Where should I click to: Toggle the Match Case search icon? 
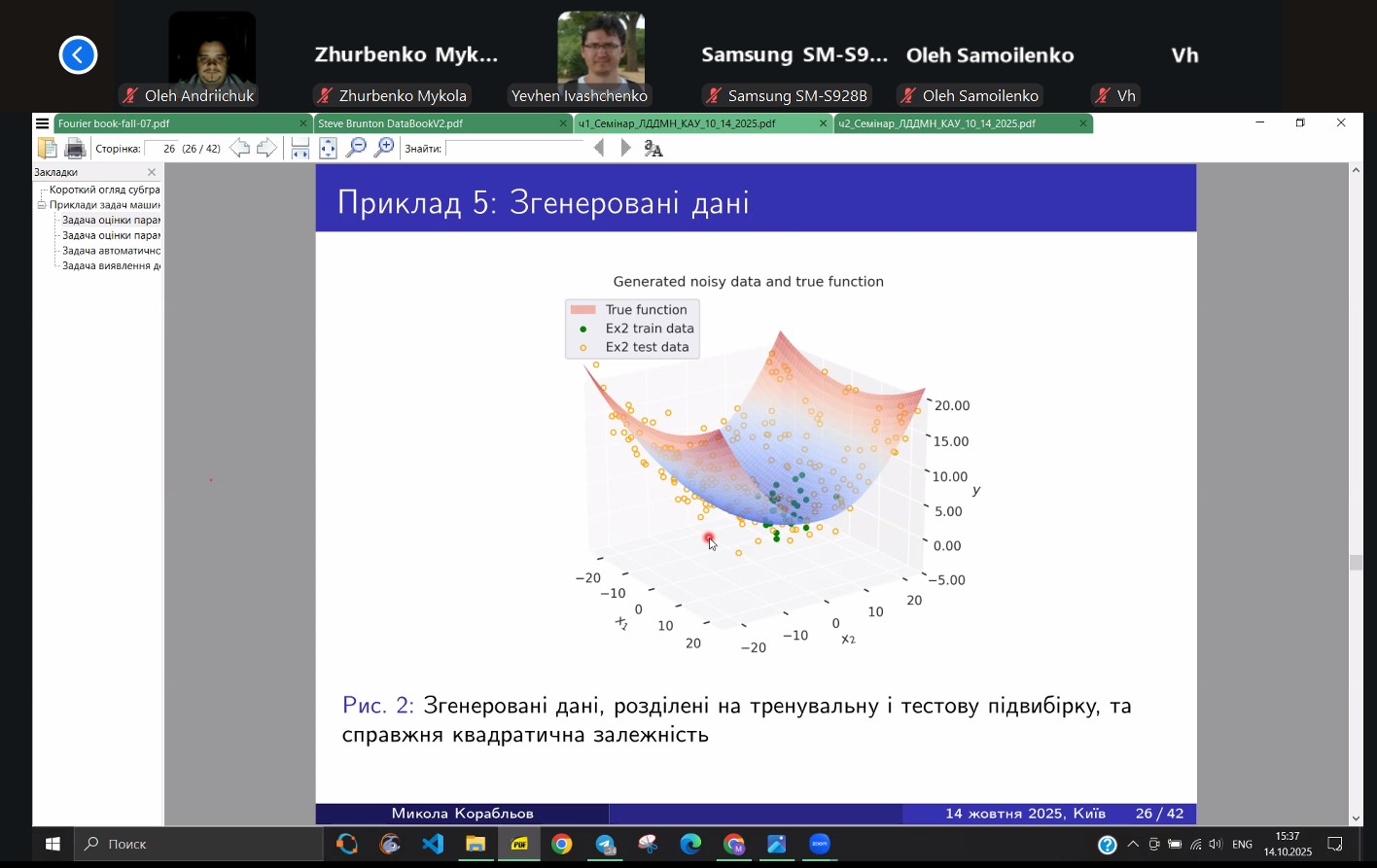point(653,149)
